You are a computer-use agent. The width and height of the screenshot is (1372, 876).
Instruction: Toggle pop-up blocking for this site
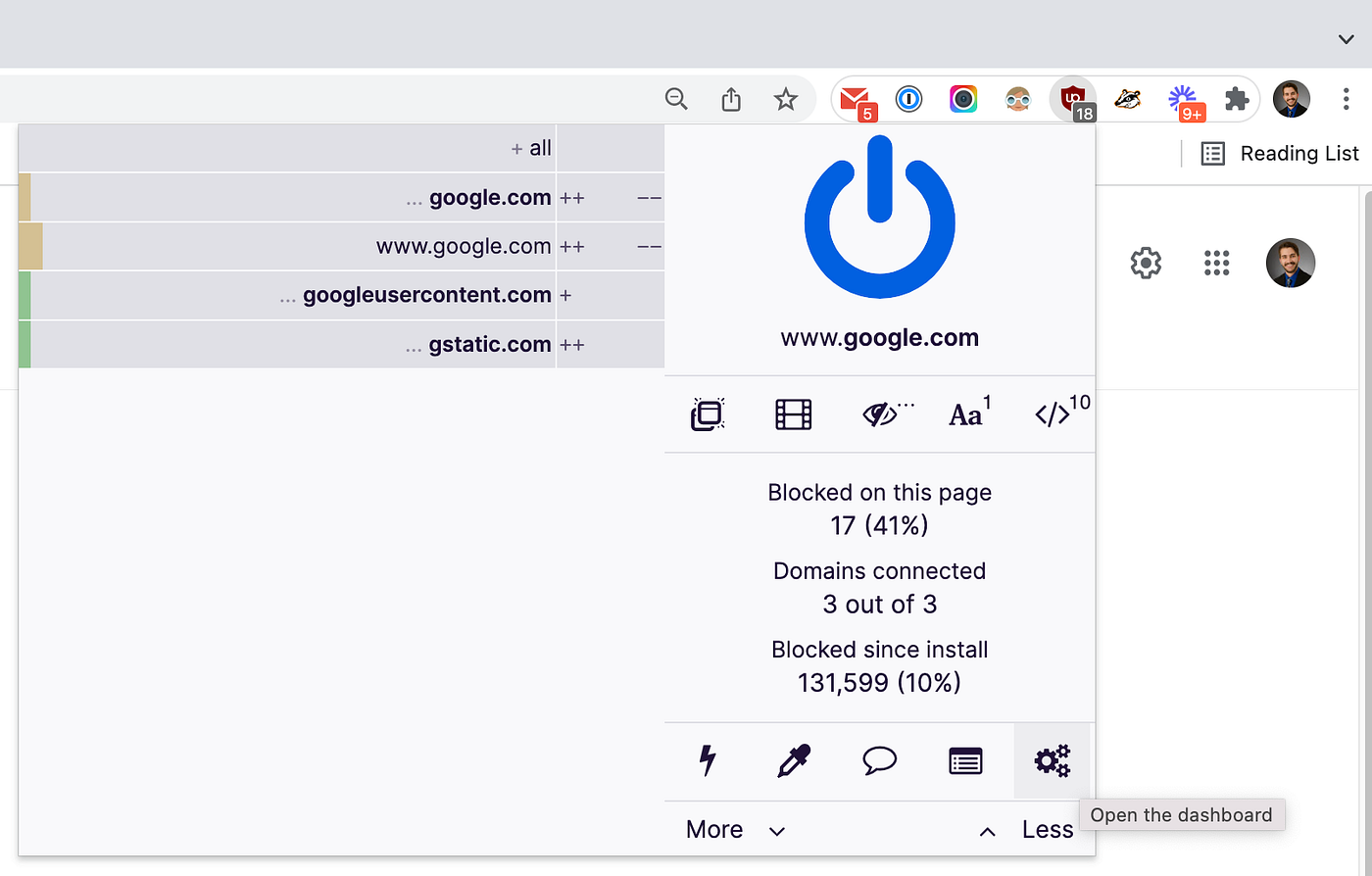[708, 414]
